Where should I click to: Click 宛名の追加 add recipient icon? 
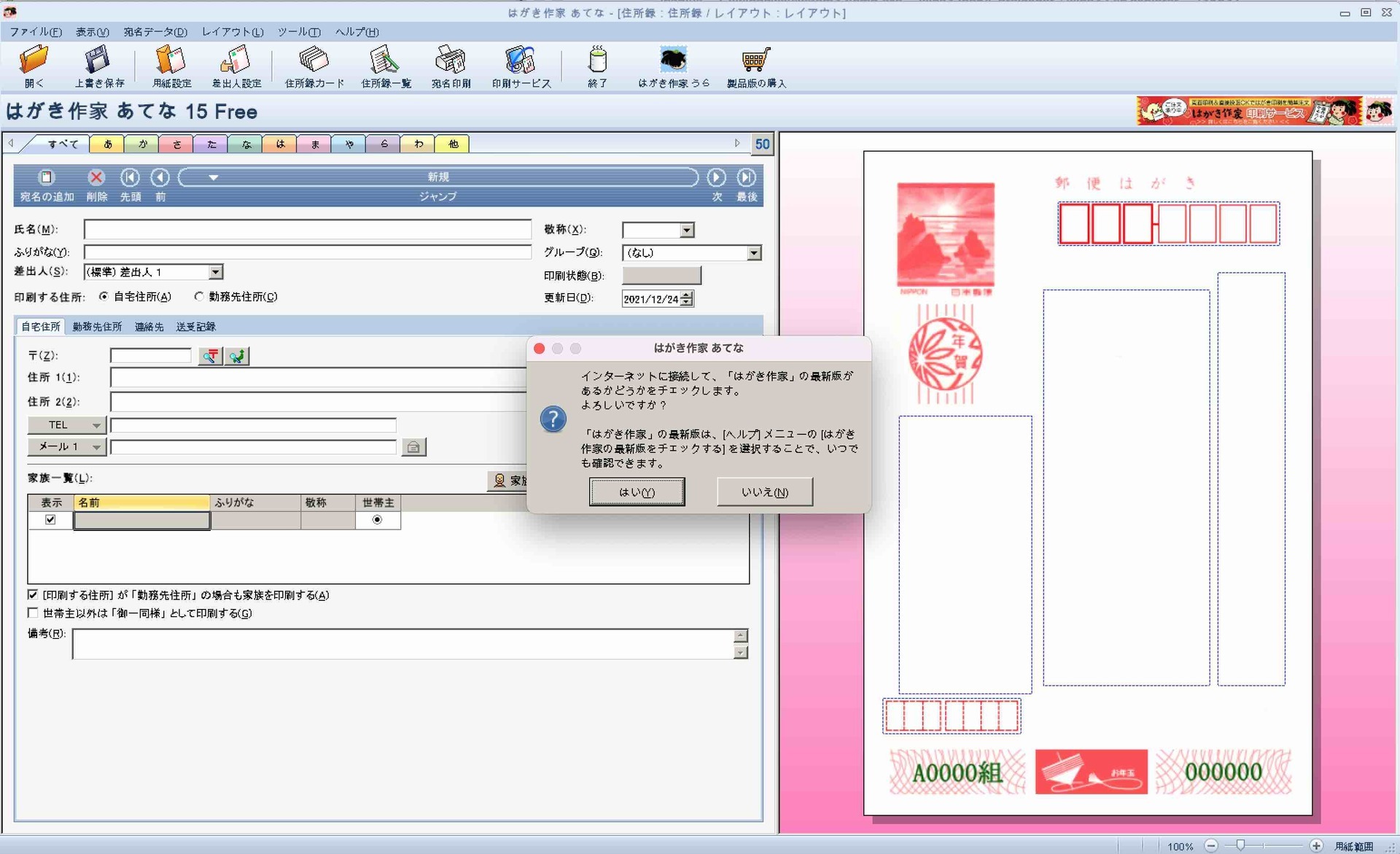[47, 185]
